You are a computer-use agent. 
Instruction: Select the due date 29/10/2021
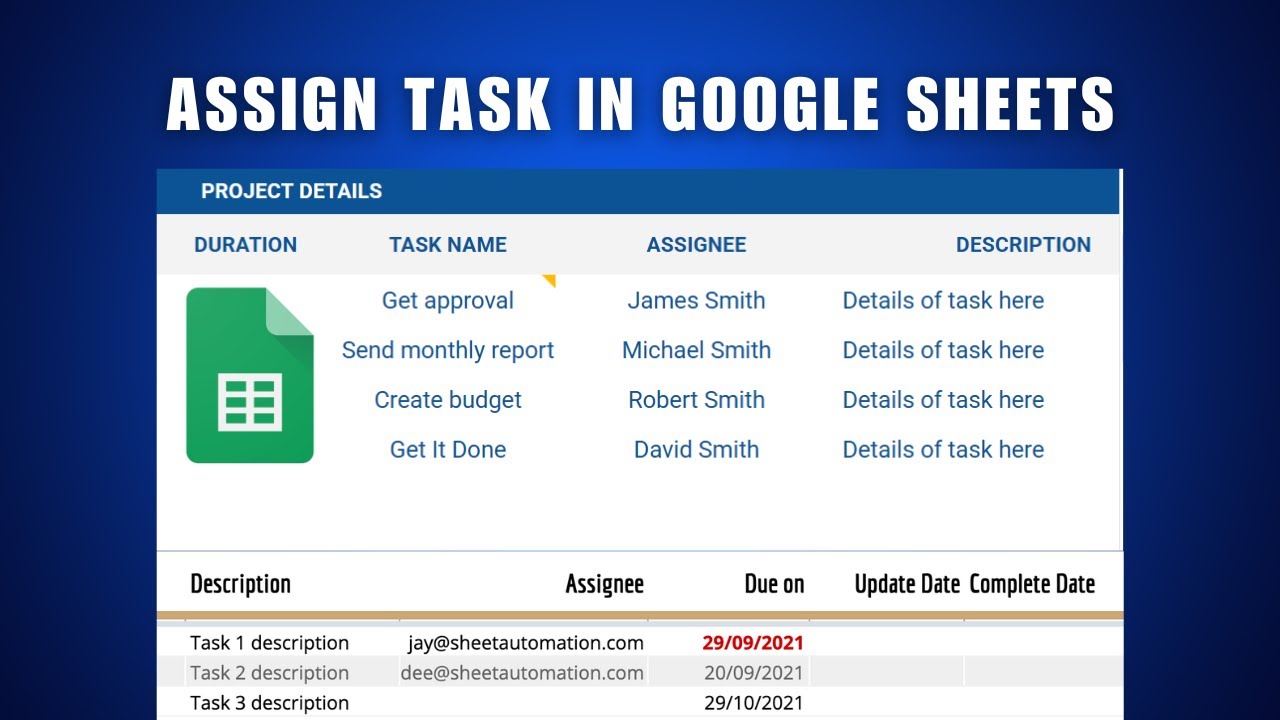click(x=754, y=703)
